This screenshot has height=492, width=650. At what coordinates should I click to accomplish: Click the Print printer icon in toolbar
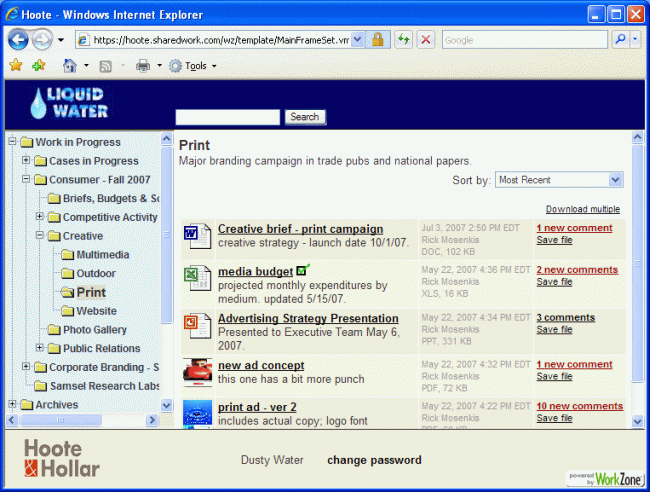click(143, 65)
